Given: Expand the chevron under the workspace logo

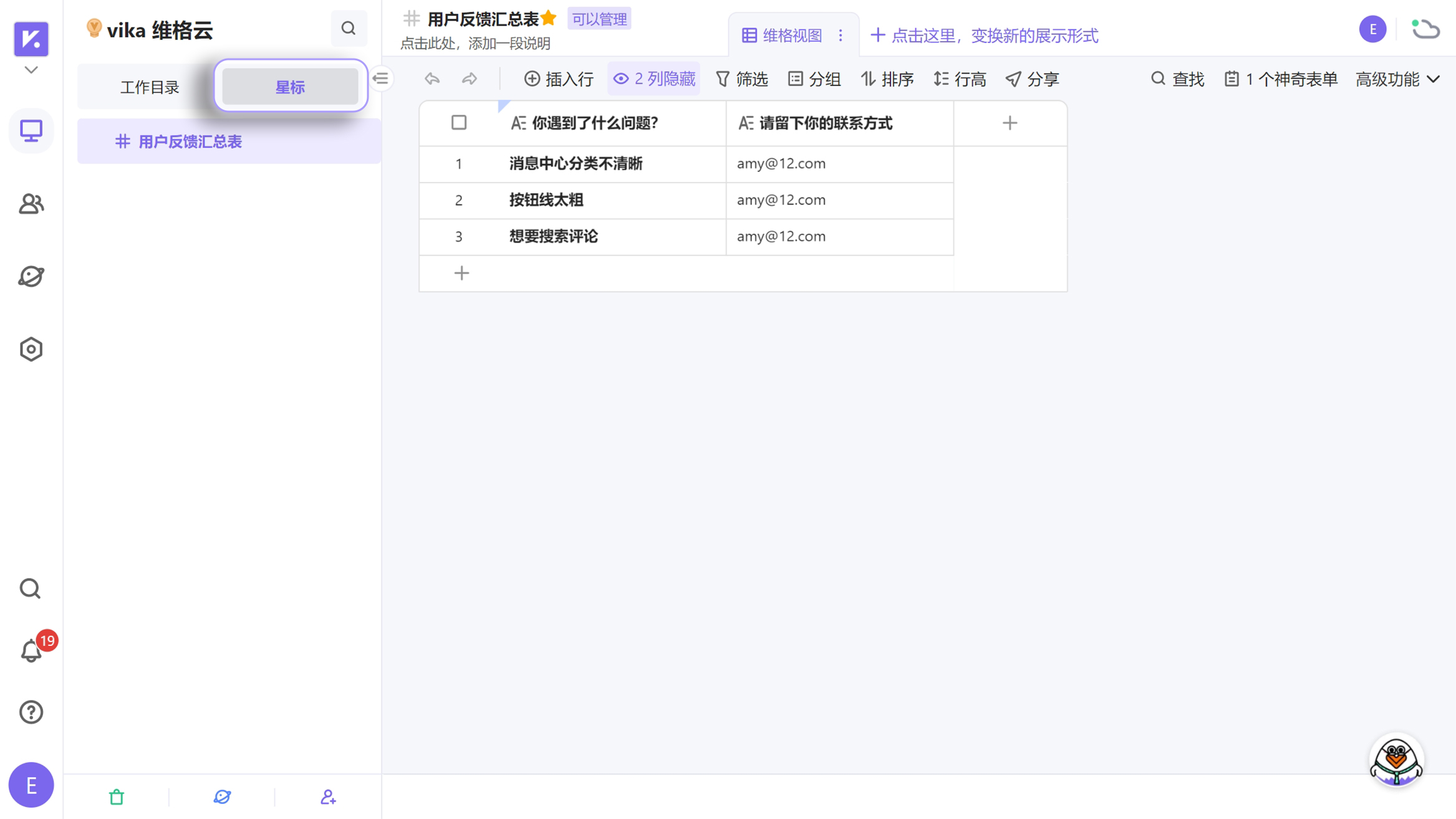Looking at the screenshot, I should (31, 70).
